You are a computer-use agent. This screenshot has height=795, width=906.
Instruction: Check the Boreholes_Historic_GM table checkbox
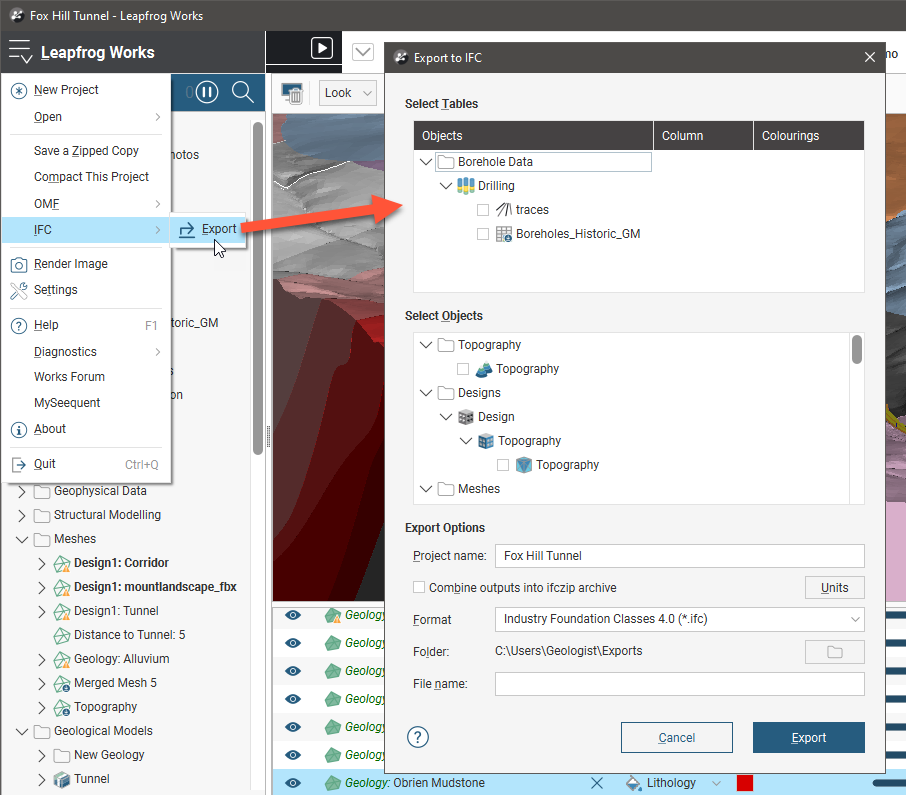click(483, 234)
